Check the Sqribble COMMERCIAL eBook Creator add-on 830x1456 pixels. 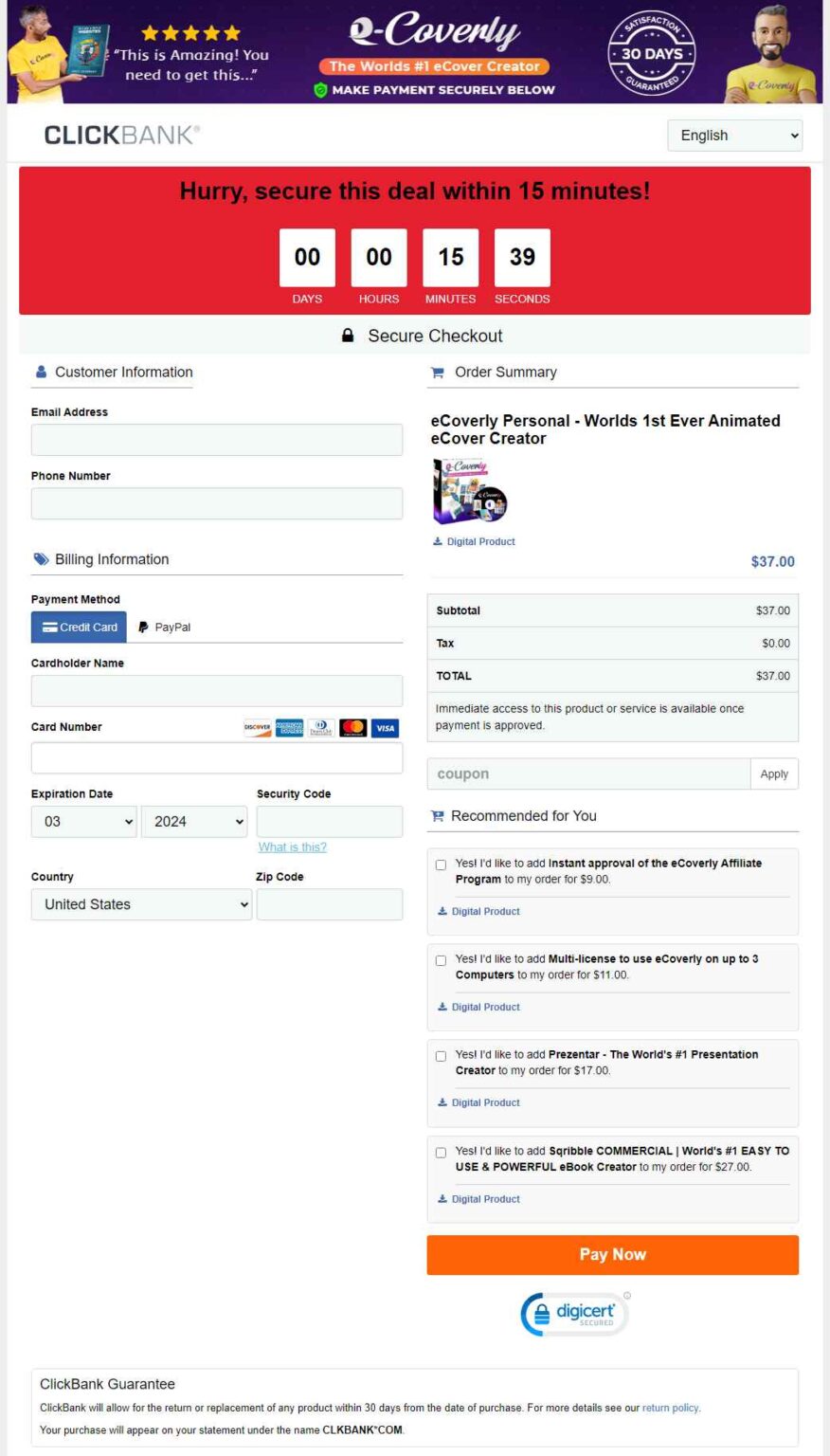pos(441,1153)
